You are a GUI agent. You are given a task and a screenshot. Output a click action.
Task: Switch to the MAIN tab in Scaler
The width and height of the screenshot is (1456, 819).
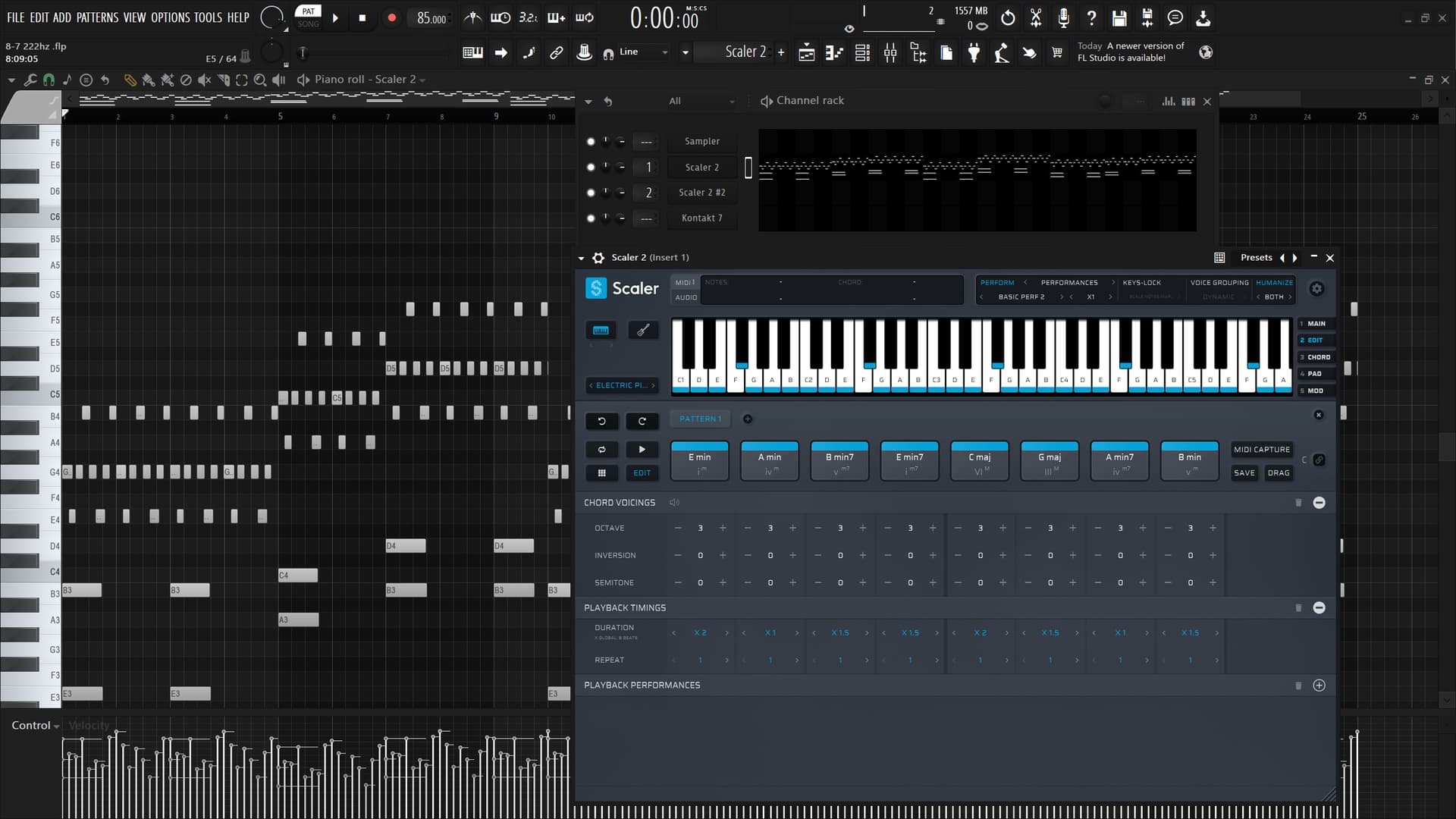[1316, 324]
